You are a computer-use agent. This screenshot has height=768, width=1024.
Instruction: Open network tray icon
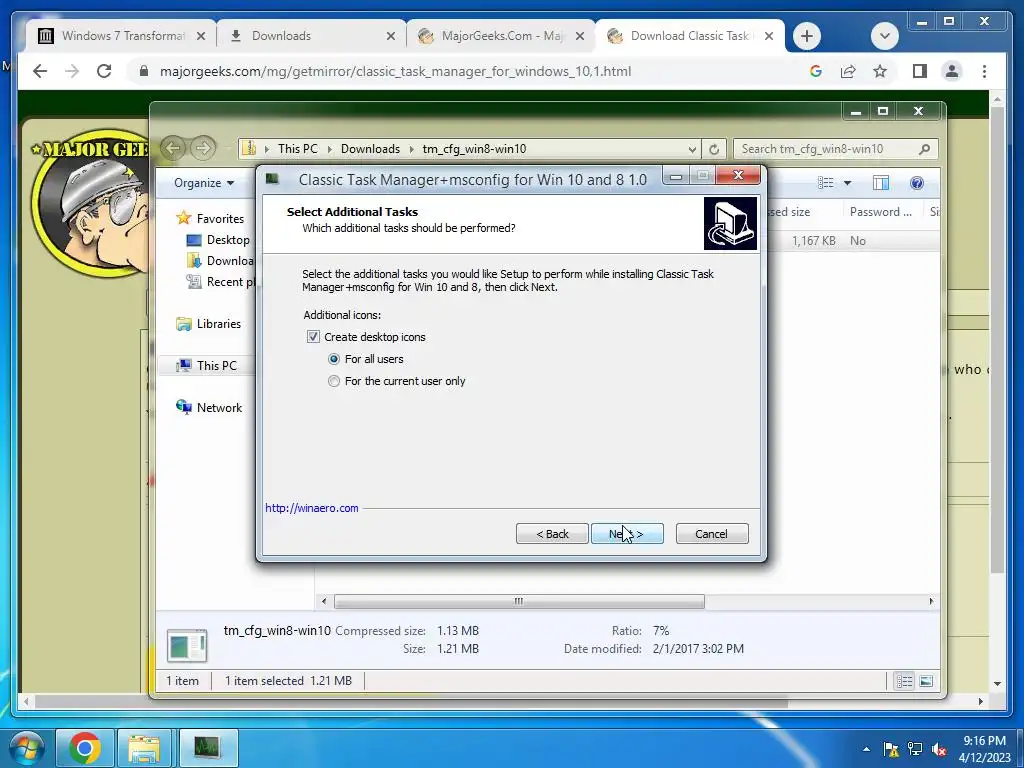(x=915, y=749)
